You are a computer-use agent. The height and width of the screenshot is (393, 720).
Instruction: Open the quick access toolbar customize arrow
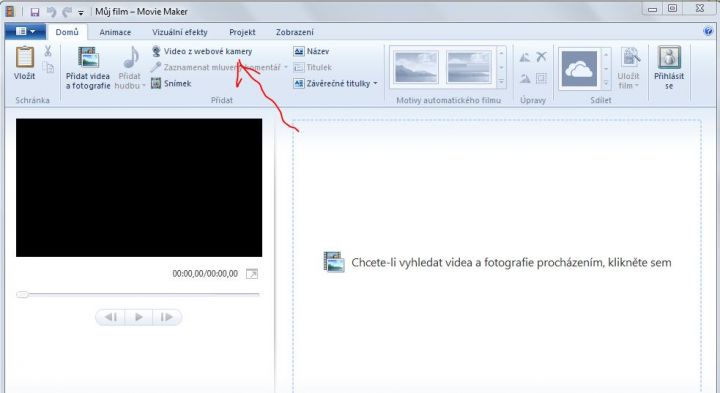81,13
